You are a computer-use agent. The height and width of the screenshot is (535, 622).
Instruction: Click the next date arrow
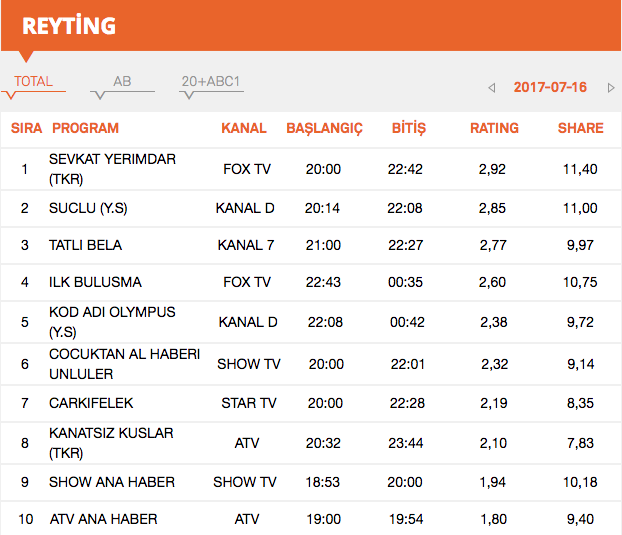tap(610, 88)
